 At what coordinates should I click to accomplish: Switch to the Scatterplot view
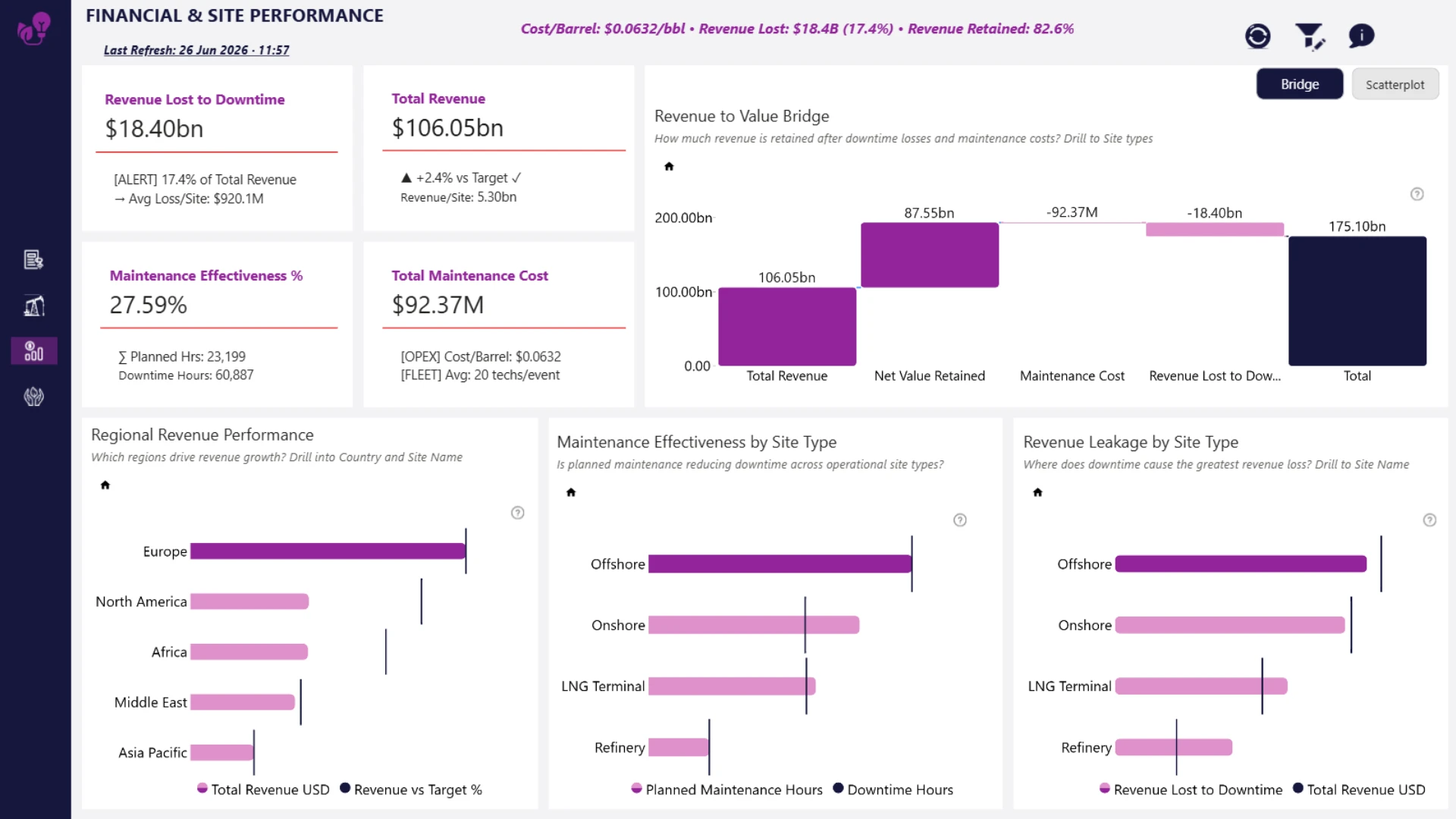click(x=1395, y=84)
